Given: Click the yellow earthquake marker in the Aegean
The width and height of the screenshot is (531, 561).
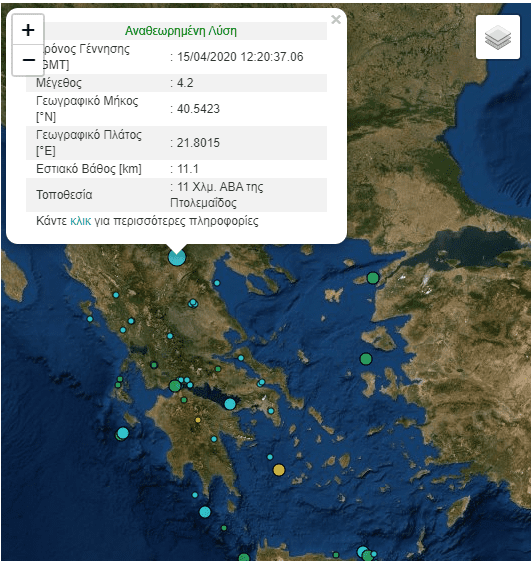Looking at the screenshot, I should (x=279, y=470).
